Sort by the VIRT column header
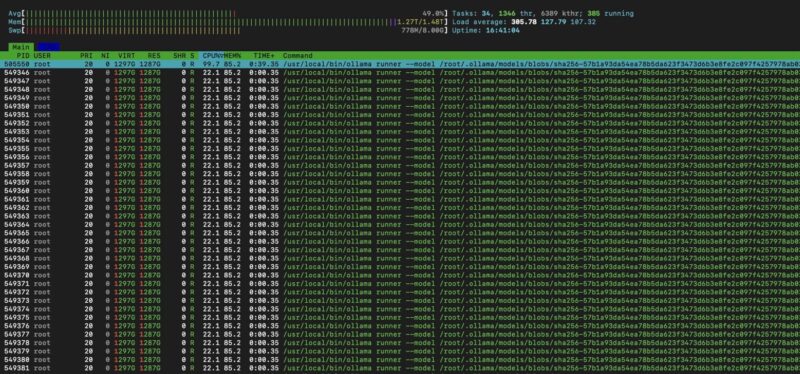 127,55
